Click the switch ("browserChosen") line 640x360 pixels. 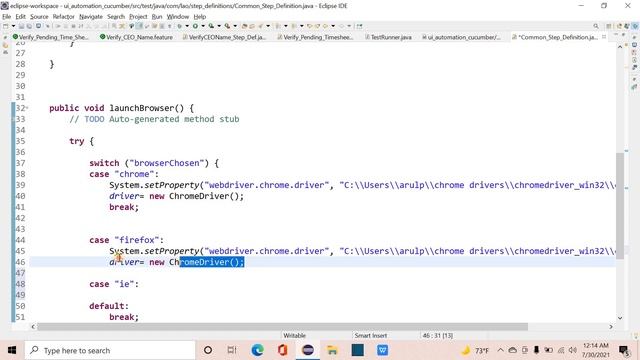pos(154,163)
